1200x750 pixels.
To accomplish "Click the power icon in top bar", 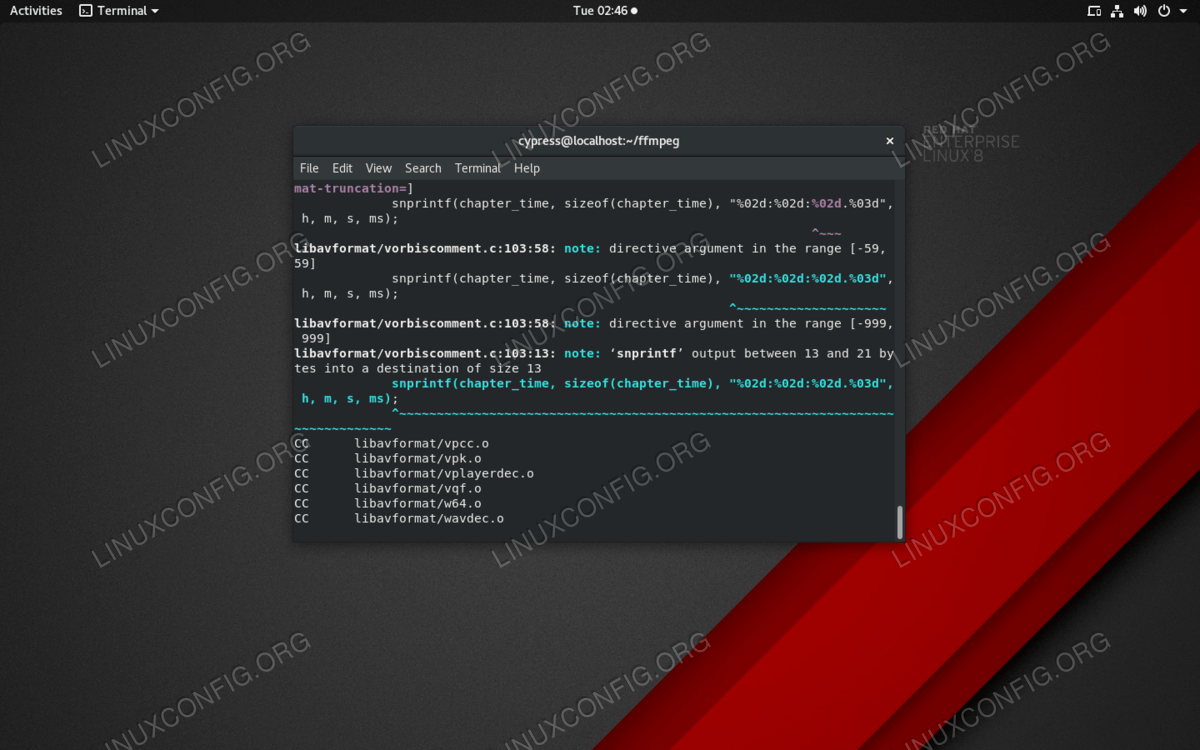I will tap(1164, 11).
